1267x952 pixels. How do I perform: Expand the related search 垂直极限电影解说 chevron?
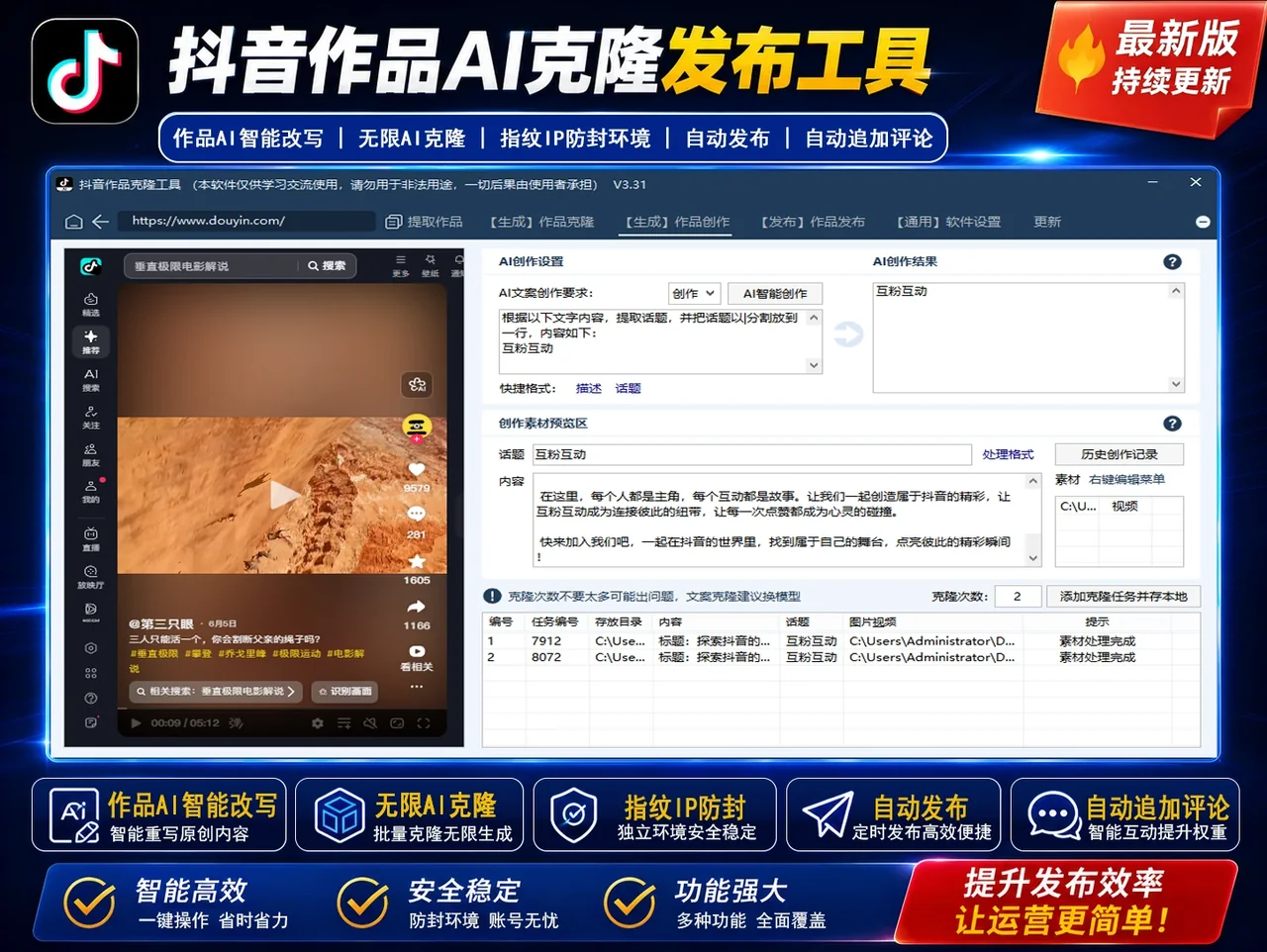(x=291, y=692)
